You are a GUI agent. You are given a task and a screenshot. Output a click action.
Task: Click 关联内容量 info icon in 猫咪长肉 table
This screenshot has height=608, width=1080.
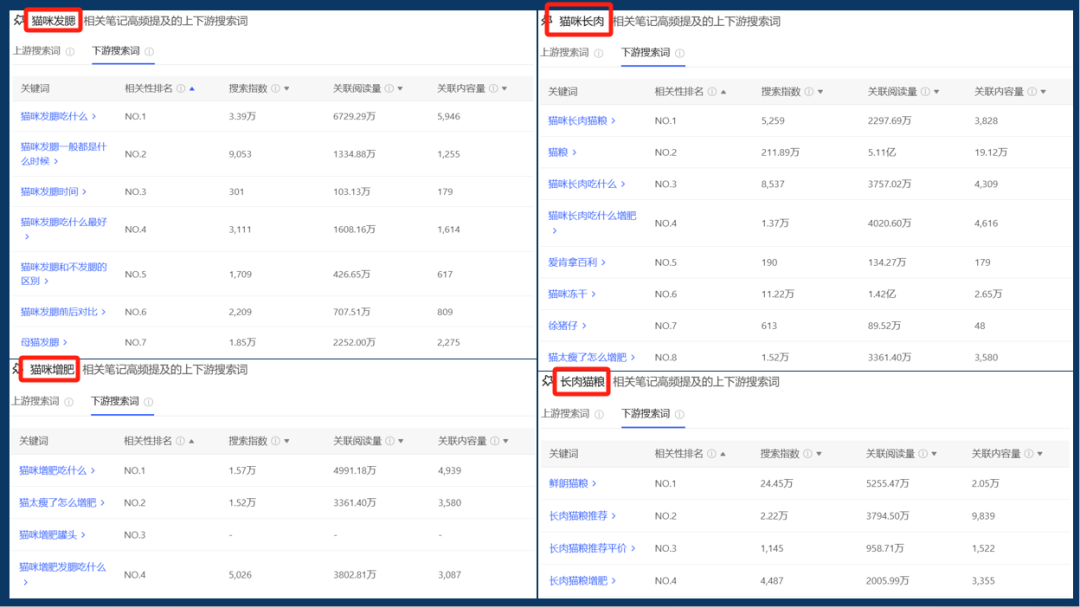tap(1032, 92)
